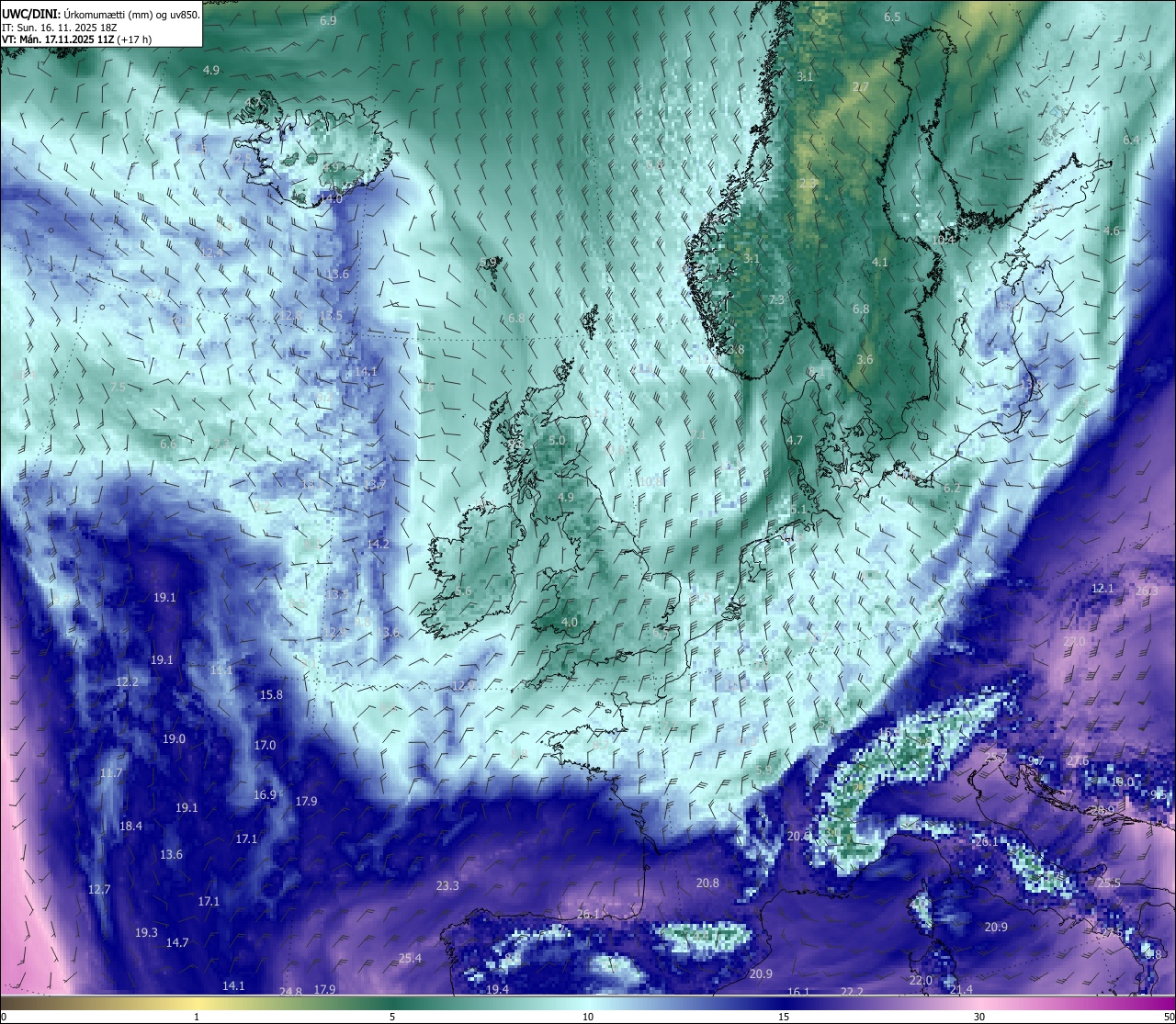Click the 12.7 value label

[99, 890]
